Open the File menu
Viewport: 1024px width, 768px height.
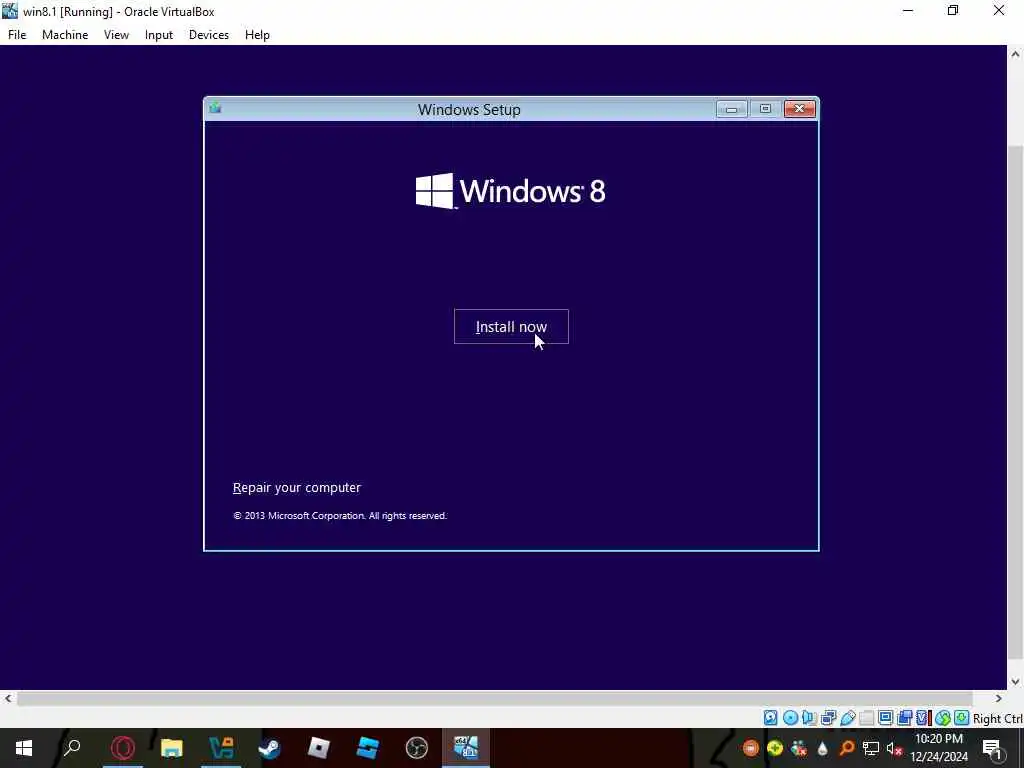coord(17,35)
